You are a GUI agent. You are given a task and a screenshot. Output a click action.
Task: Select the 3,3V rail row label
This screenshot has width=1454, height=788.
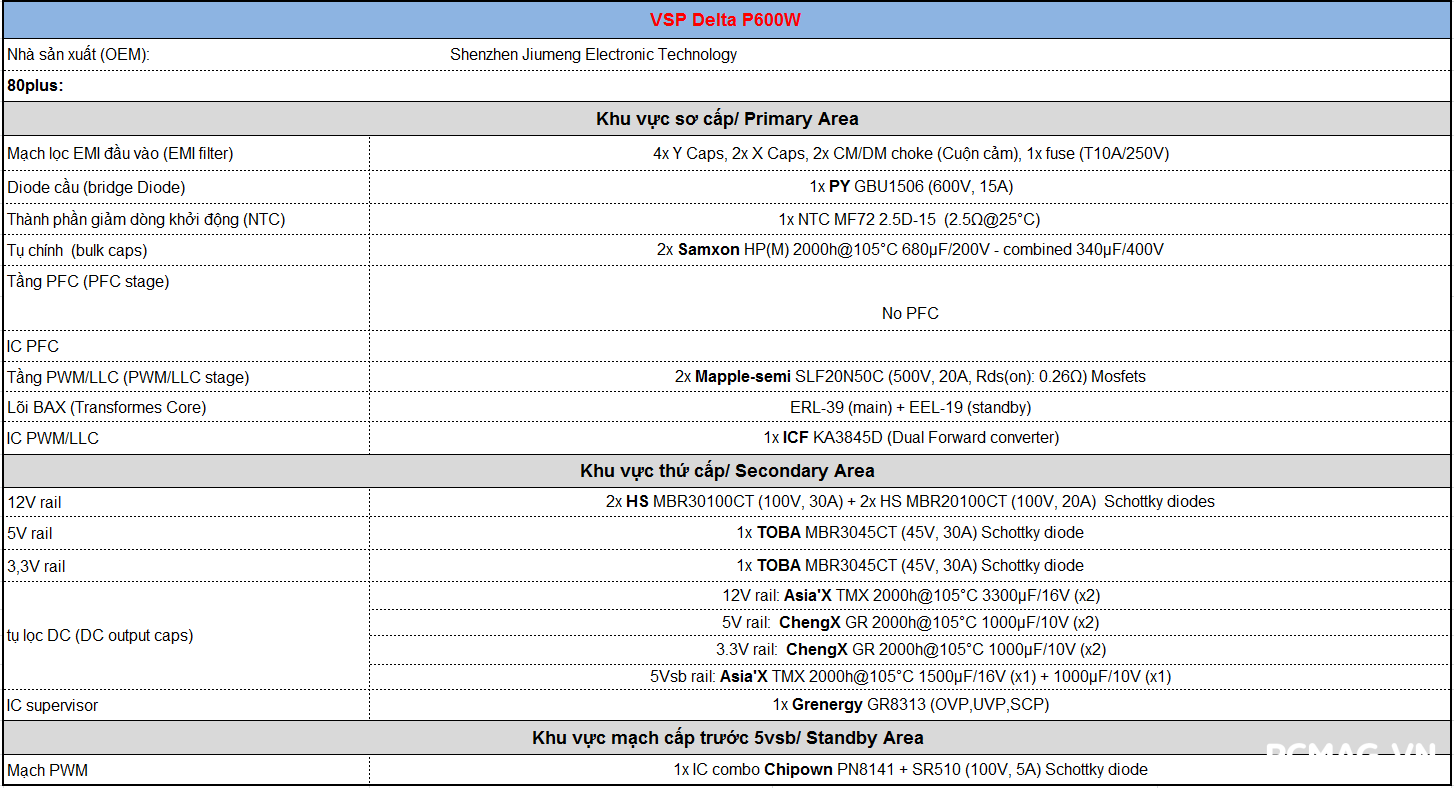[36, 567]
